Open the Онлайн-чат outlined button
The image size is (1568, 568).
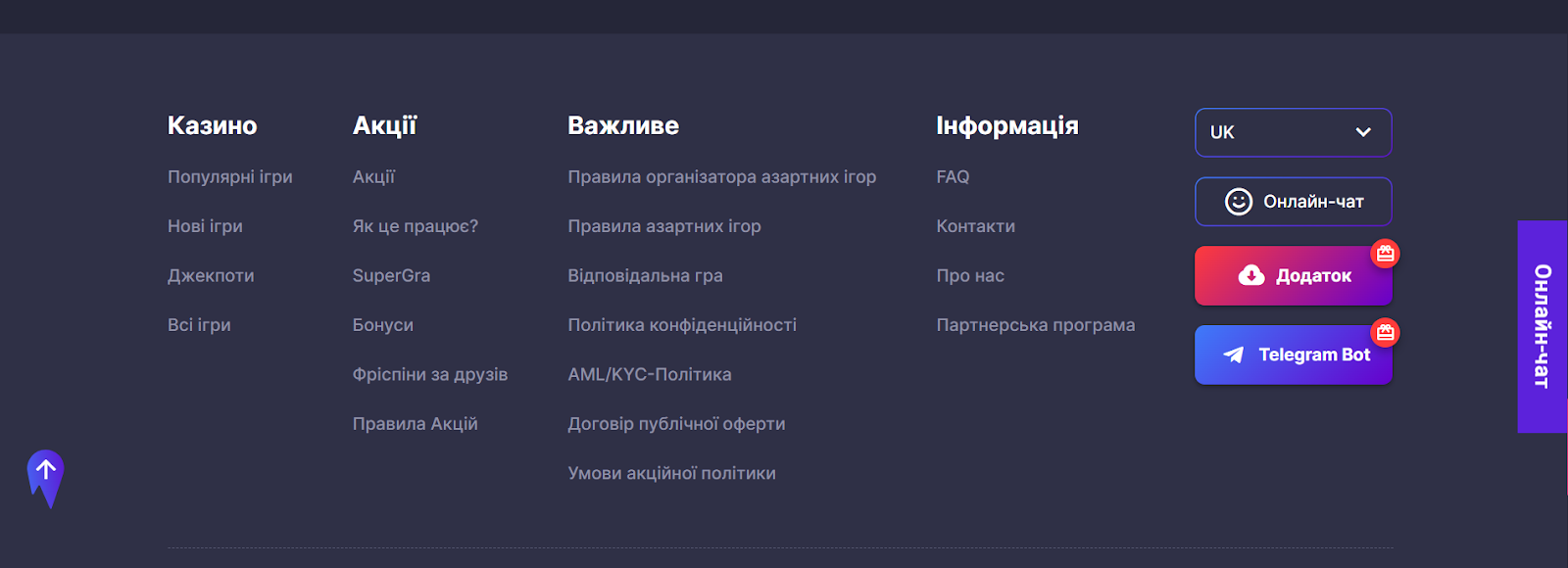pyautogui.click(x=1294, y=202)
